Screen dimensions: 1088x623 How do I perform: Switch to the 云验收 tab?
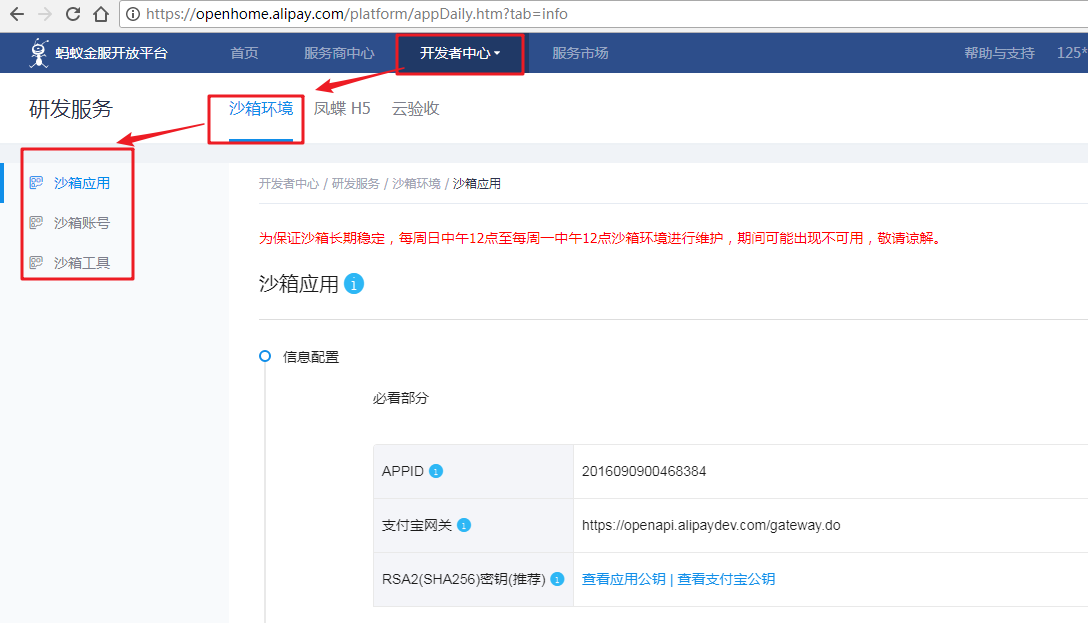(415, 108)
